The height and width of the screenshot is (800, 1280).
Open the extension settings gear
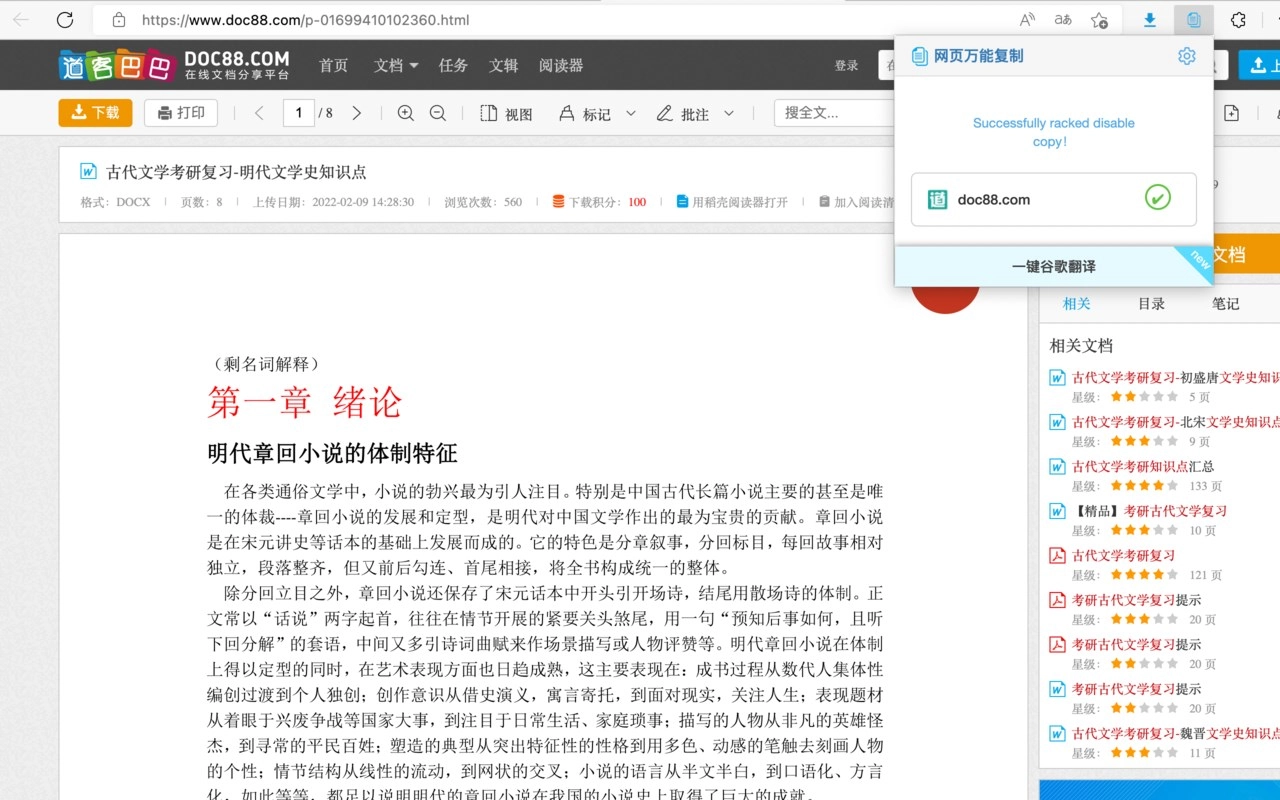(x=1186, y=56)
